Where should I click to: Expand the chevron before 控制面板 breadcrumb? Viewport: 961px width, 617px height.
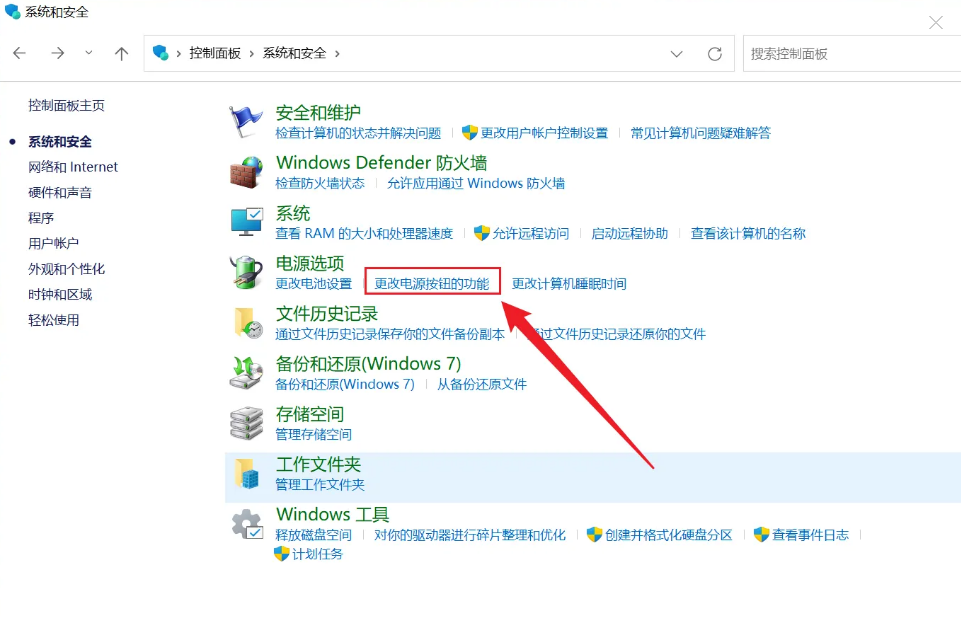click(x=178, y=54)
